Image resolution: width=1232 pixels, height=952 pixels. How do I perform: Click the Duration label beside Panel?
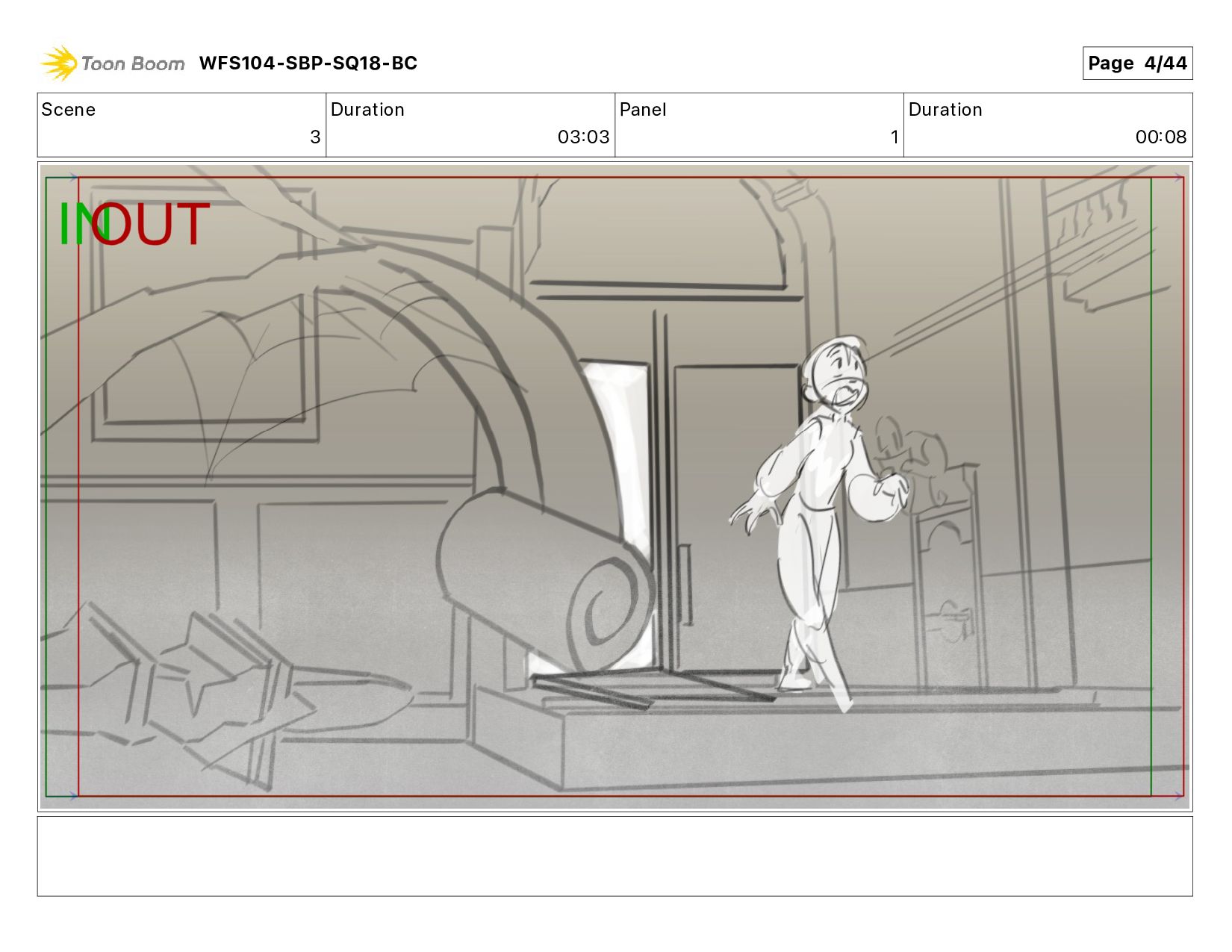[x=945, y=110]
